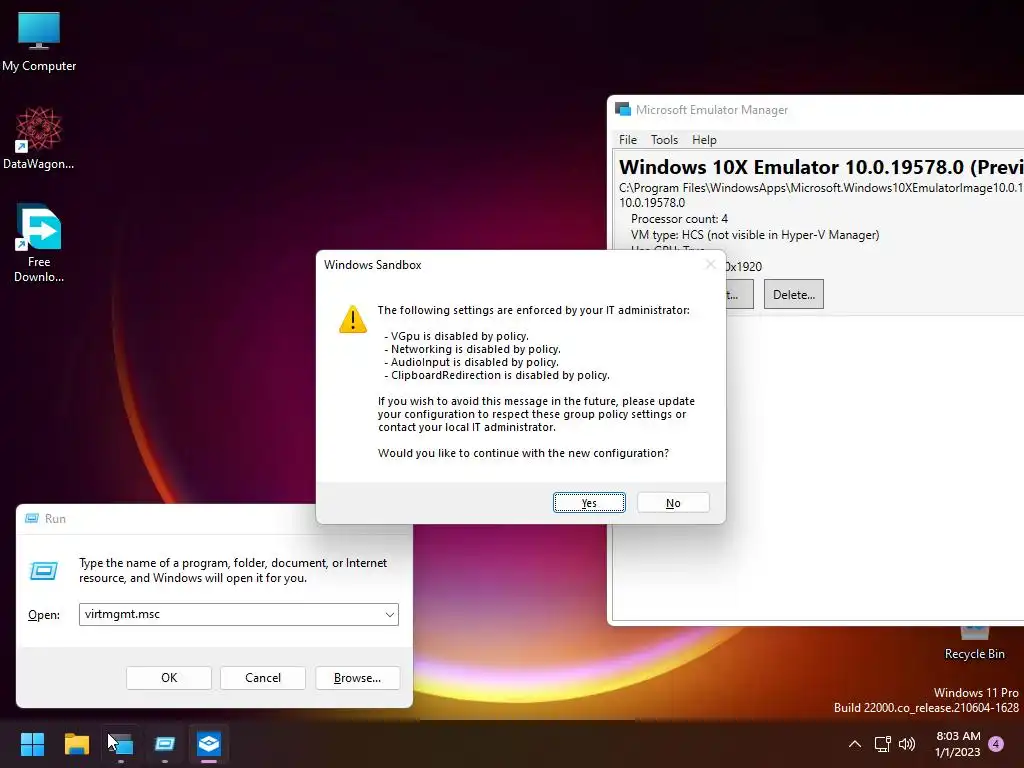Click No in the Windows Sandbox dialog
The height and width of the screenshot is (768, 1024).
coord(673,503)
